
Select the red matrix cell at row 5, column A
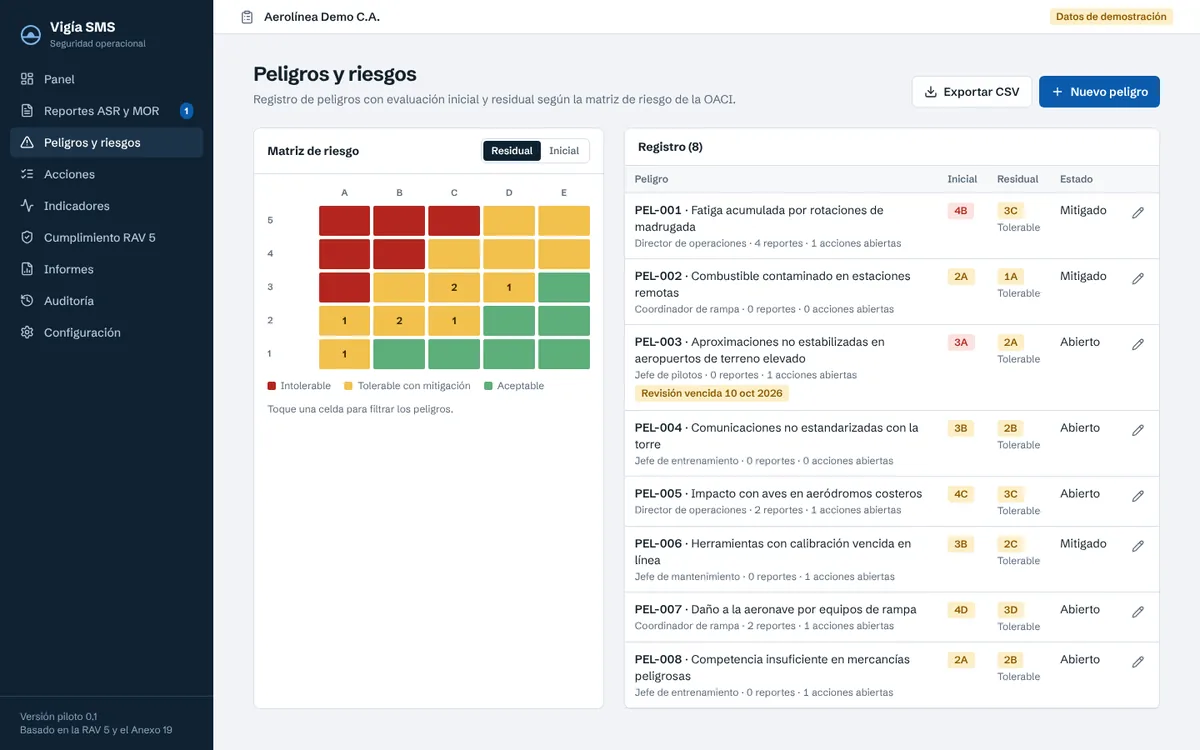coord(345,221)
